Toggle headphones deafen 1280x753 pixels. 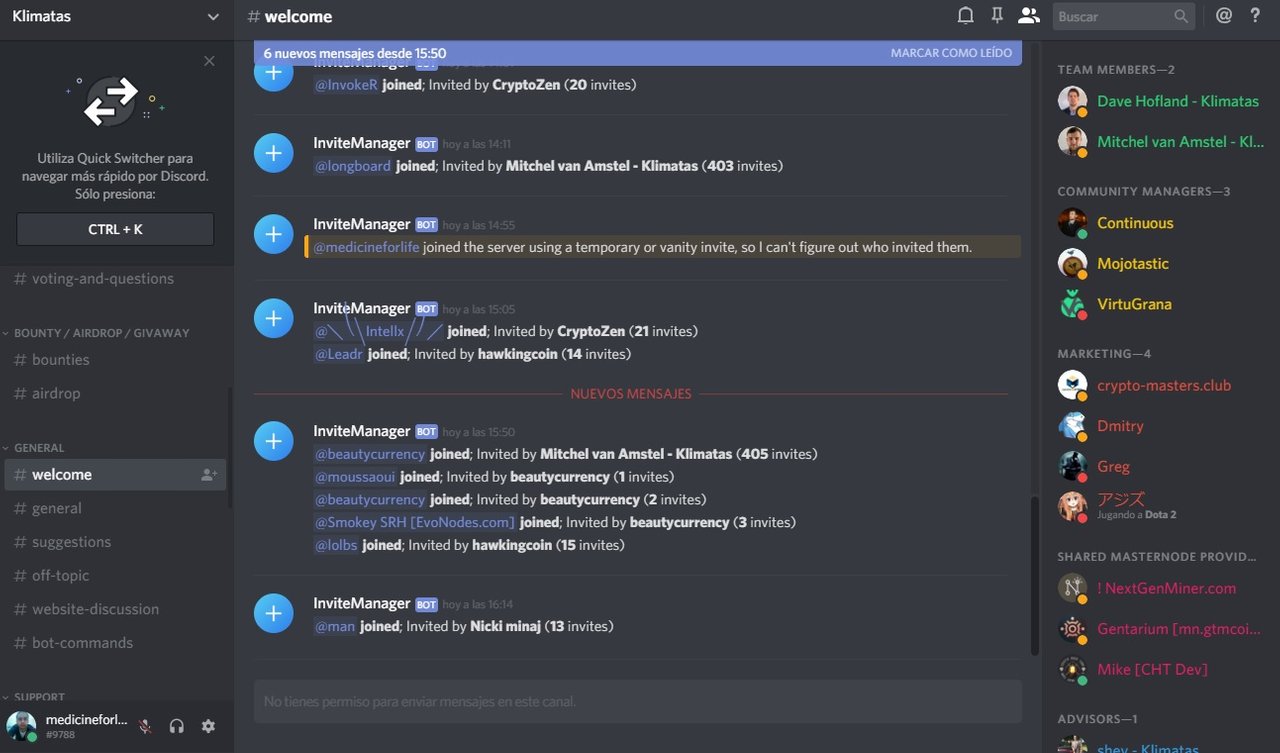pos(177,726)
